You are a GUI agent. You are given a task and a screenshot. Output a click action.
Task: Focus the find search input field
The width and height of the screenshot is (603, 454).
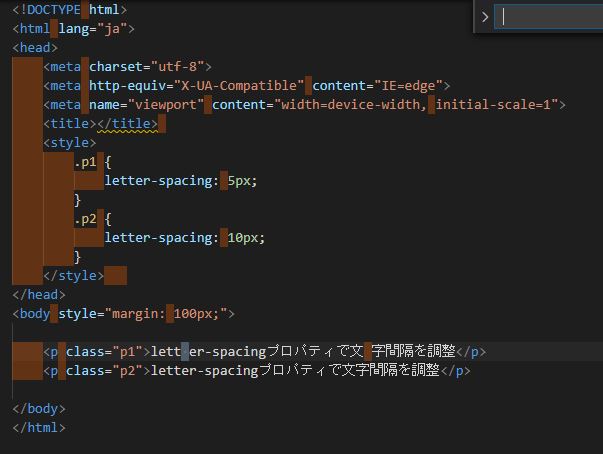[x=549, y=17]
